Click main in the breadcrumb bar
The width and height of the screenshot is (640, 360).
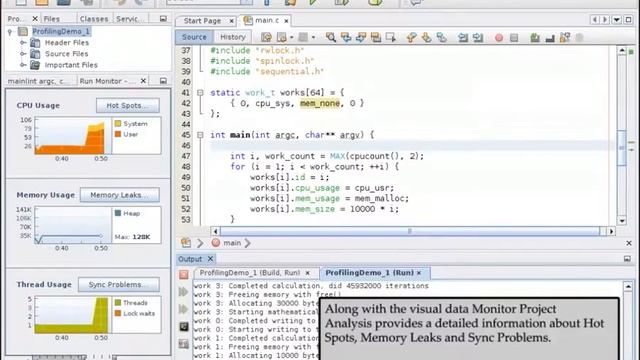tap(232, 243)
